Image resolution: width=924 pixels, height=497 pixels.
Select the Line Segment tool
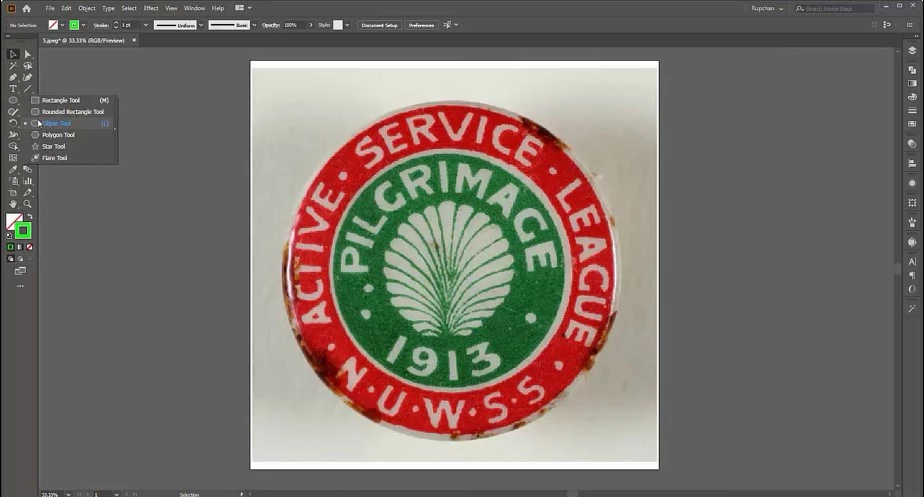pyautogui.click(x=27, y=88)
